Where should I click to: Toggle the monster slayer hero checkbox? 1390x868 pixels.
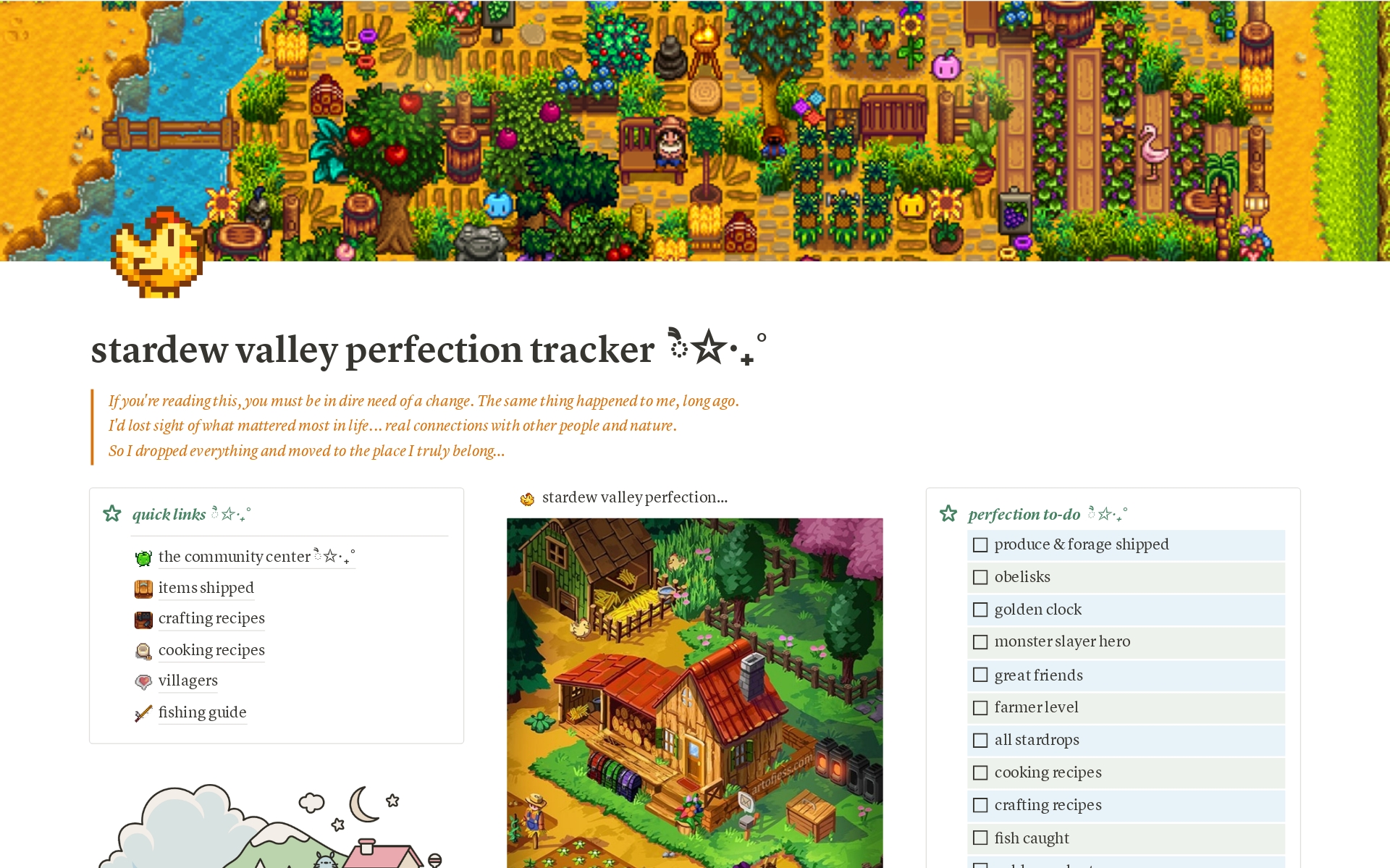click(979, 642)
